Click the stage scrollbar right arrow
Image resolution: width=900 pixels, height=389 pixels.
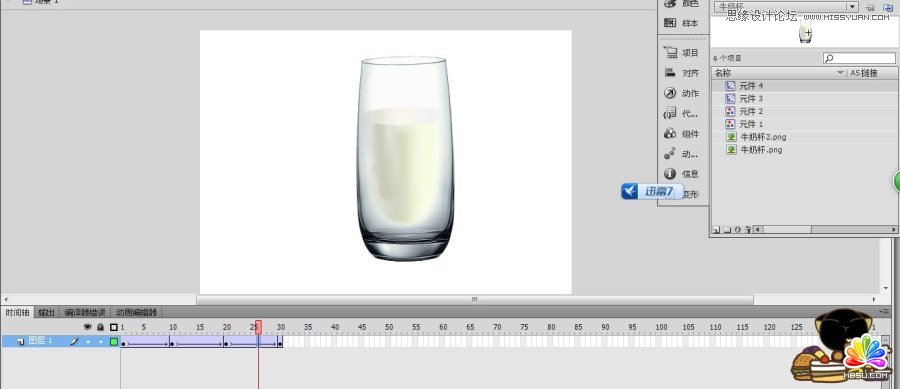tap(875, 299)
